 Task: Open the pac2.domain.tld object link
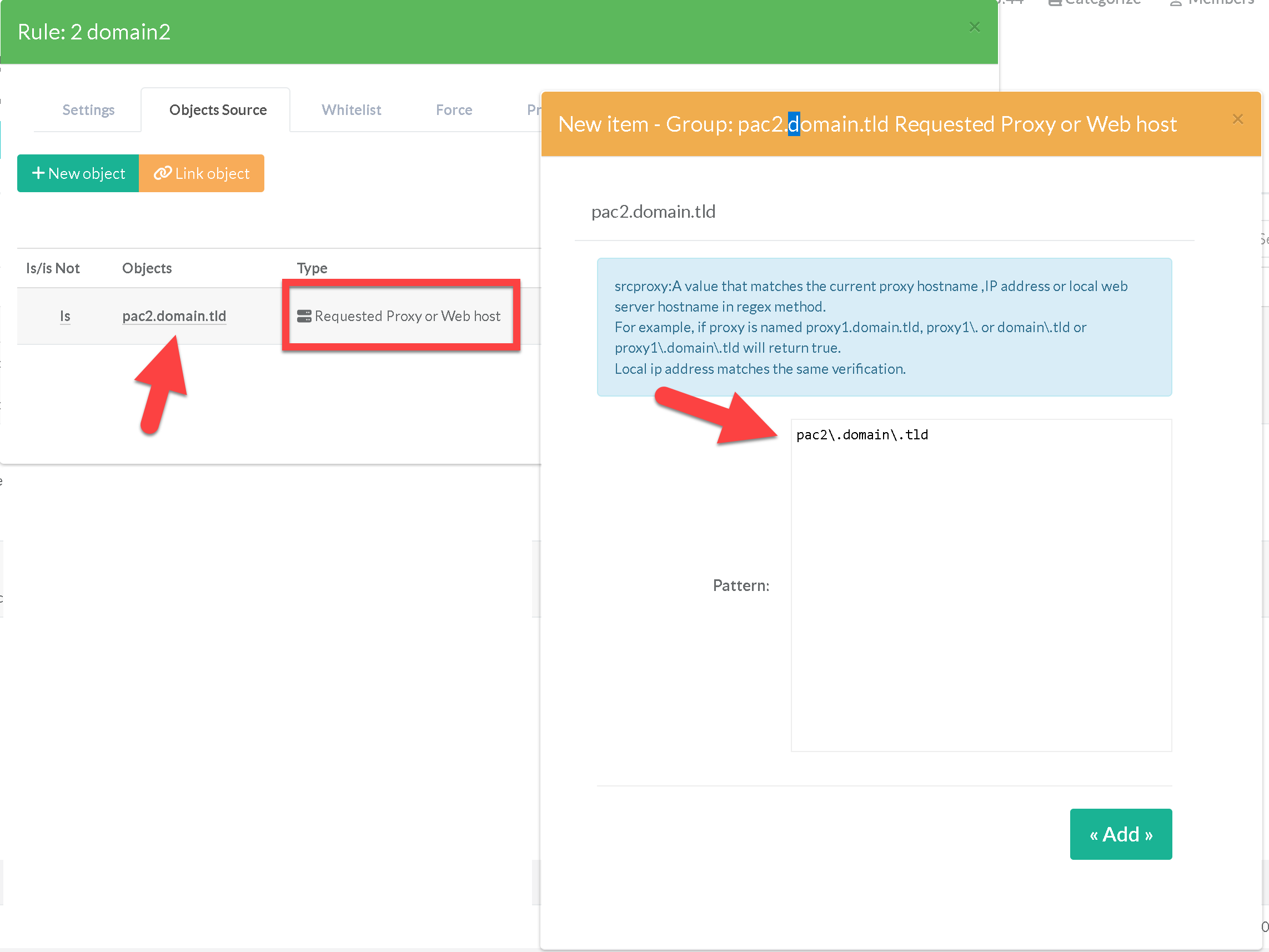point(174,316)
